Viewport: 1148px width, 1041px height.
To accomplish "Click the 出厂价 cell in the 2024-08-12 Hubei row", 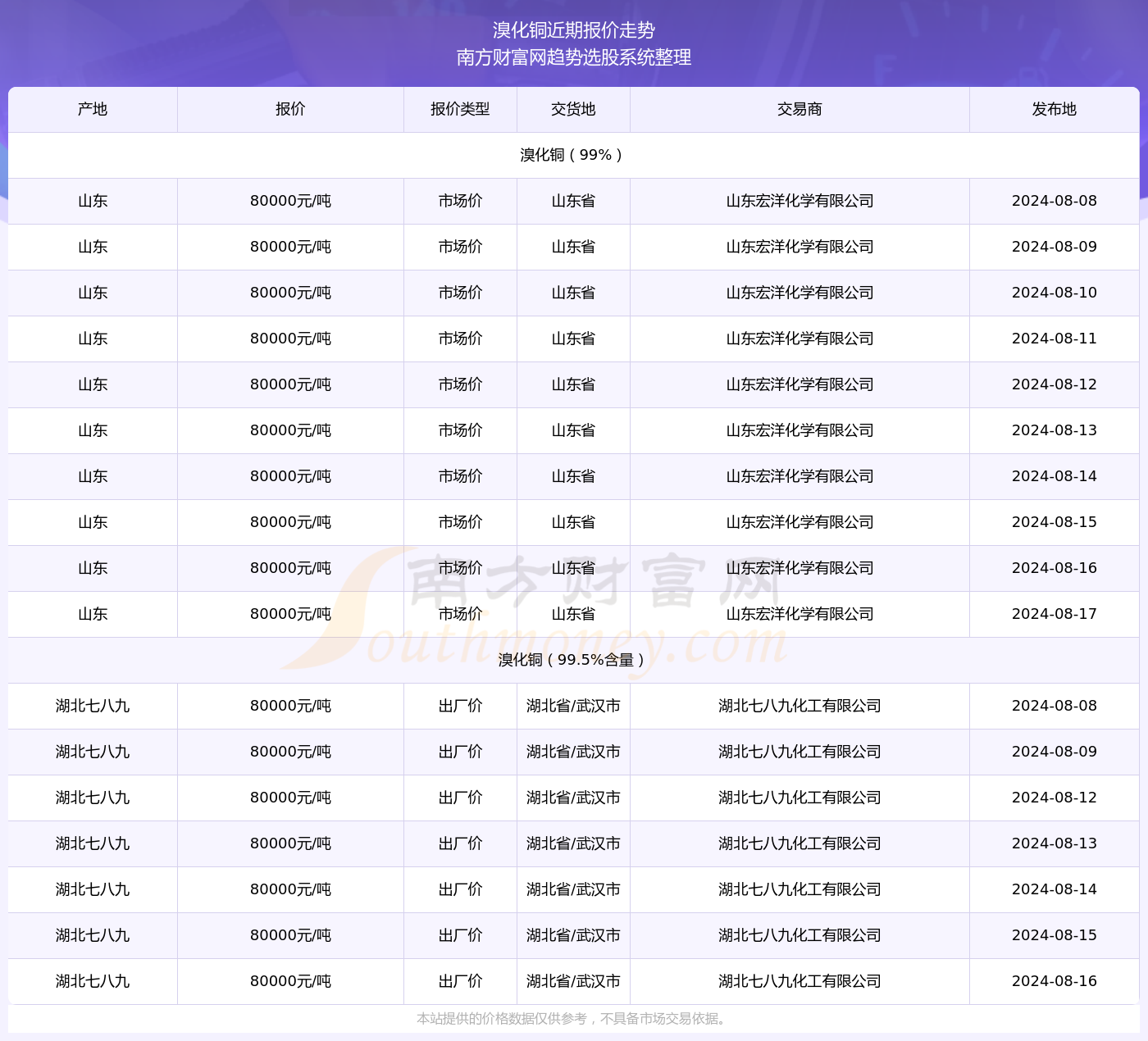I will point(460,798).
